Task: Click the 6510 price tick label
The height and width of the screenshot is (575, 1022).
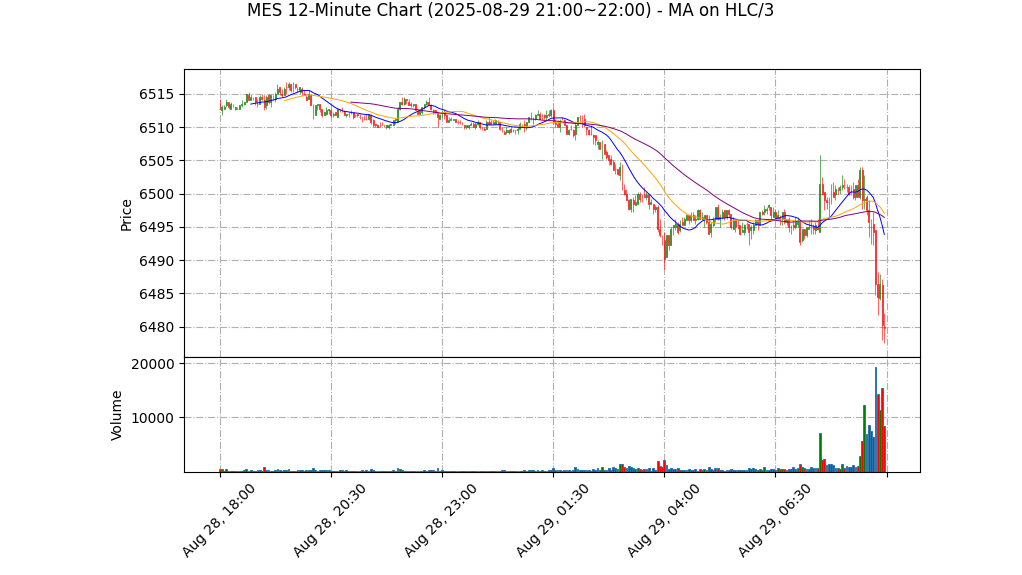Action: (x=156, y=128)
